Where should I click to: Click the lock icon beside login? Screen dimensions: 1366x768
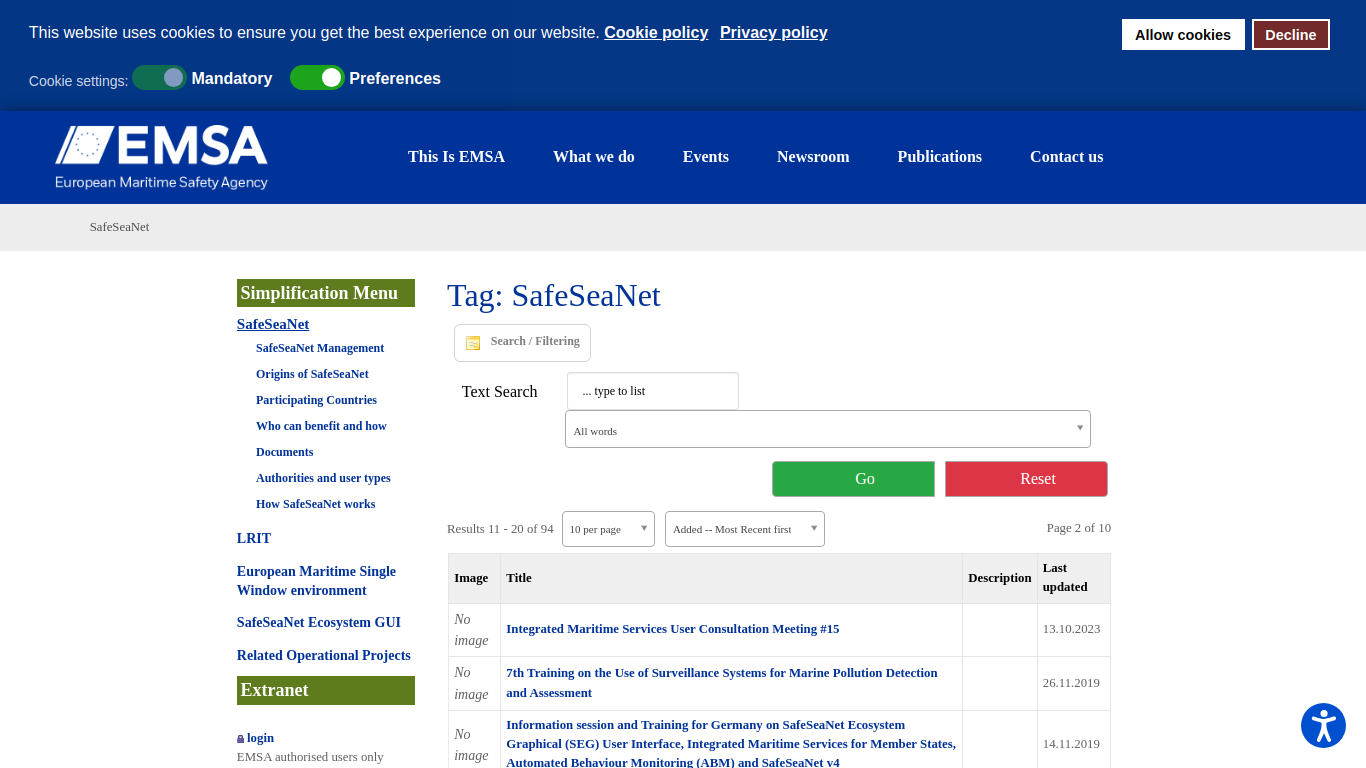(240, 739)
